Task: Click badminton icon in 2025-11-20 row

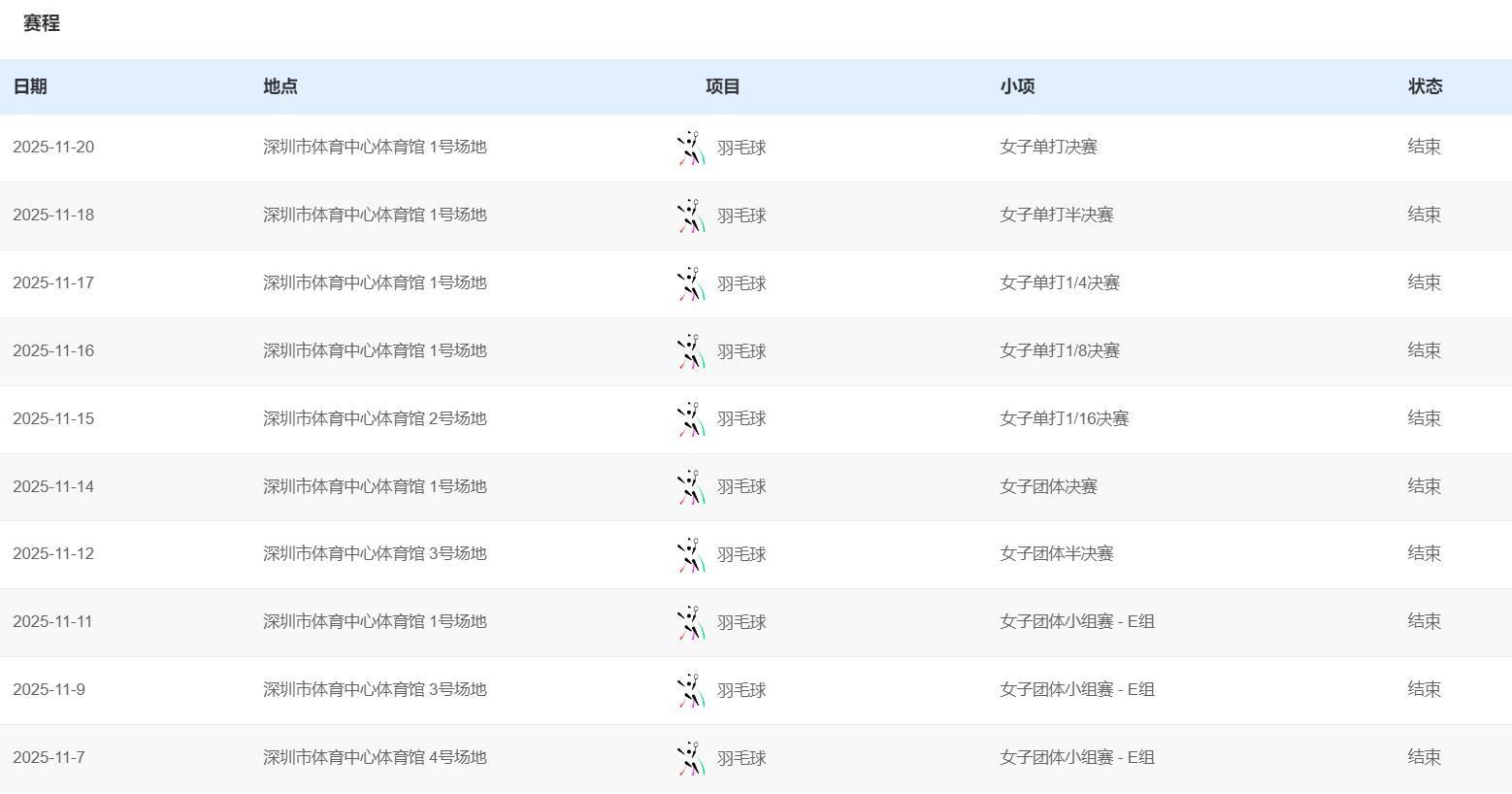Action: (x=691, y=148)
